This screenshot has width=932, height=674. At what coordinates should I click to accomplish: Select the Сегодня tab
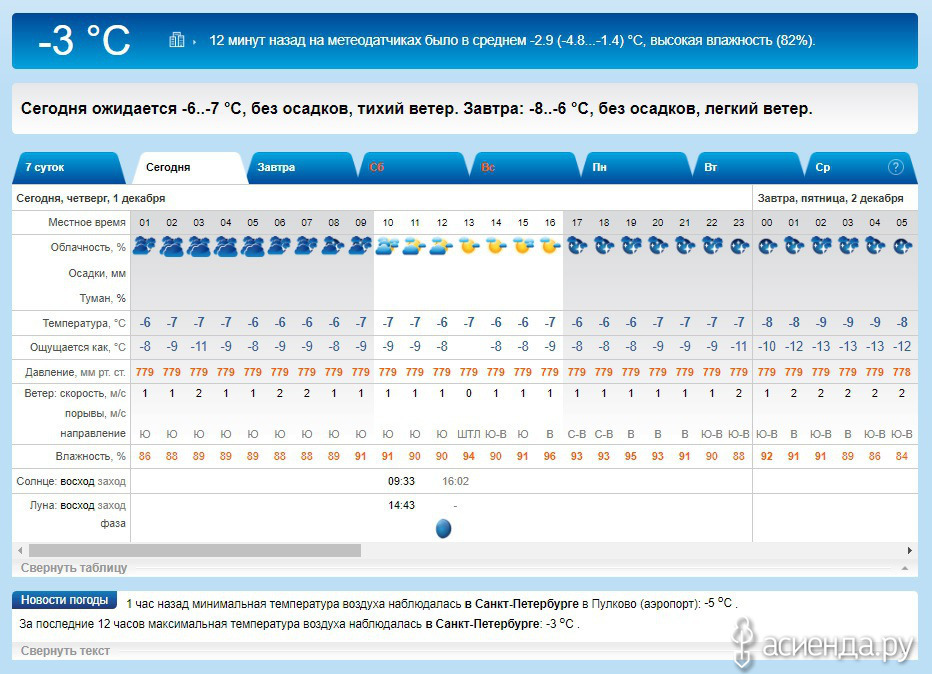coord(190,168)
